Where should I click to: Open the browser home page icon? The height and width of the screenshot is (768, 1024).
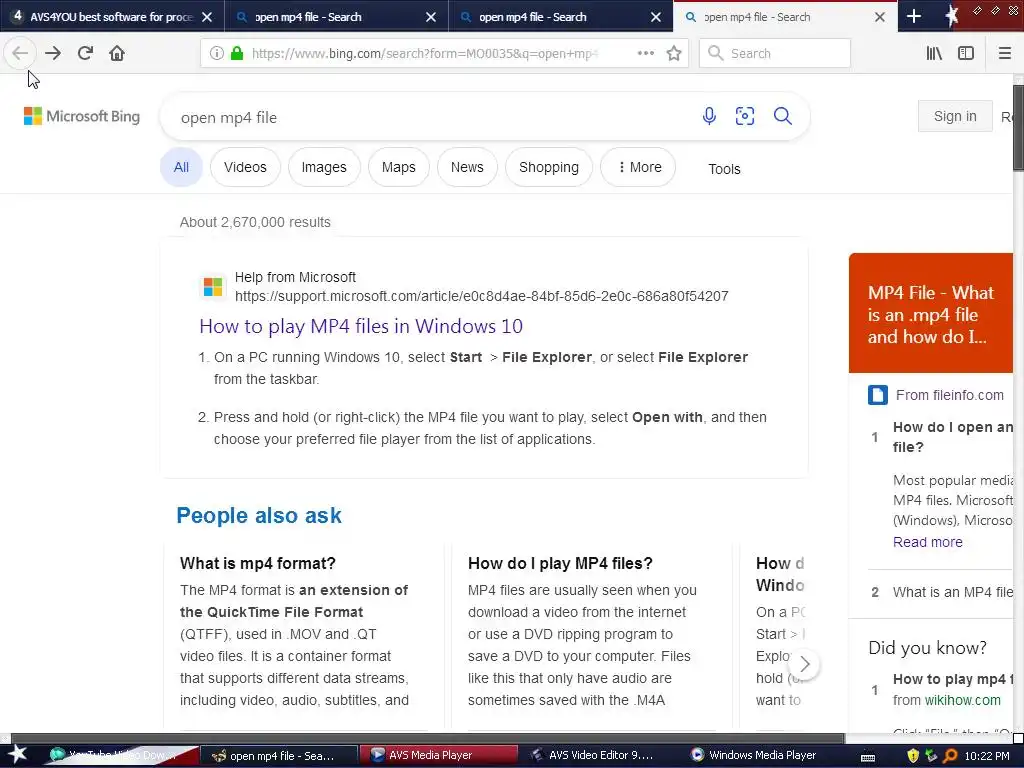(x=117, y=53)
